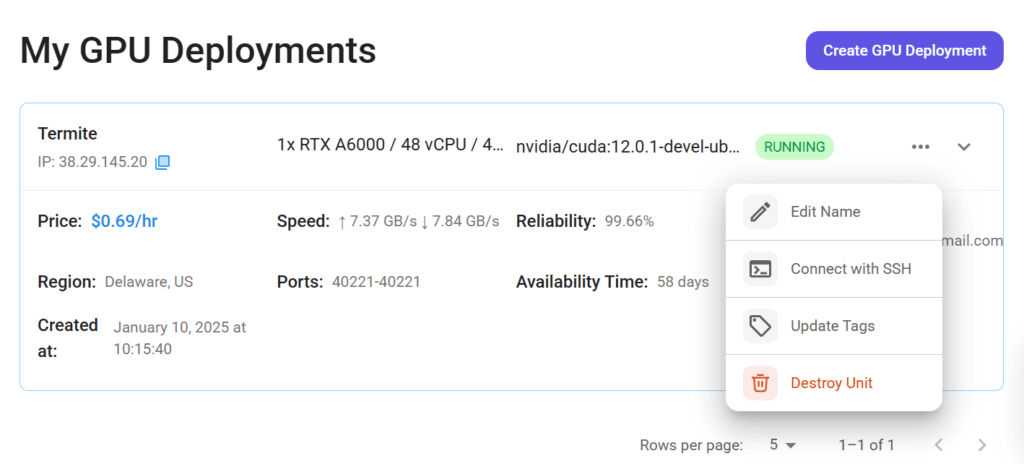
Task: Copy the deployment IP address
Action: click(x=162, y=162)
